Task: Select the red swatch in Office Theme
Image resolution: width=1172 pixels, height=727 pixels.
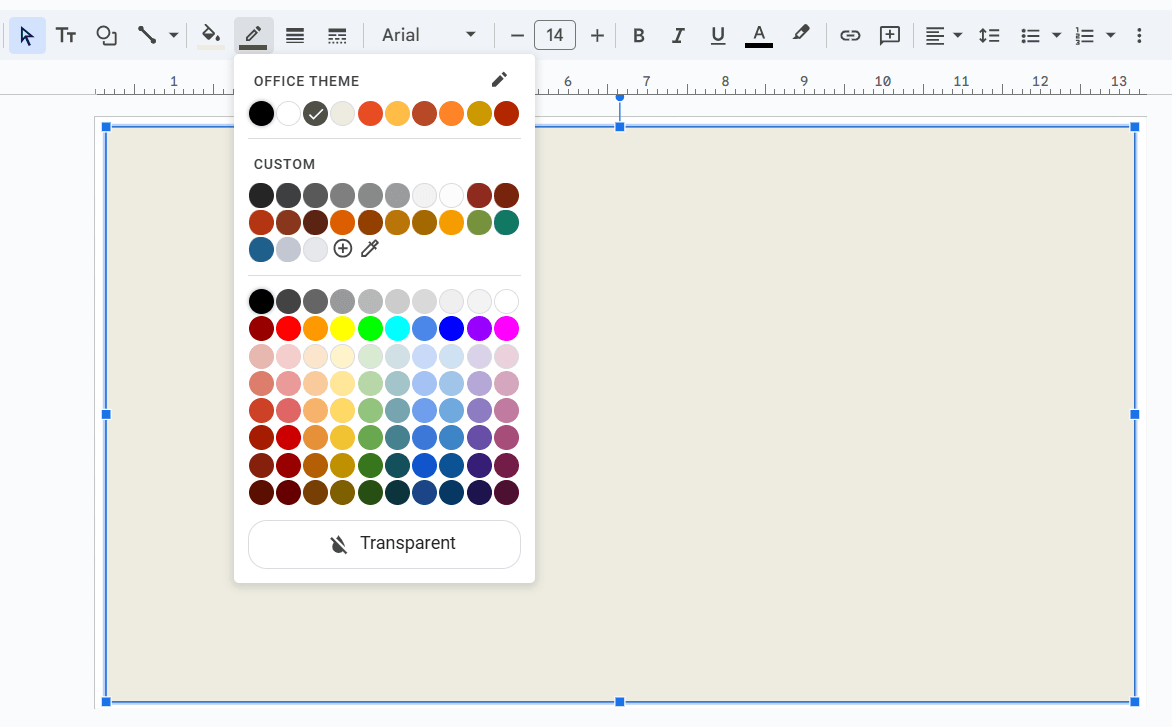Action: (x=370, y=113)
